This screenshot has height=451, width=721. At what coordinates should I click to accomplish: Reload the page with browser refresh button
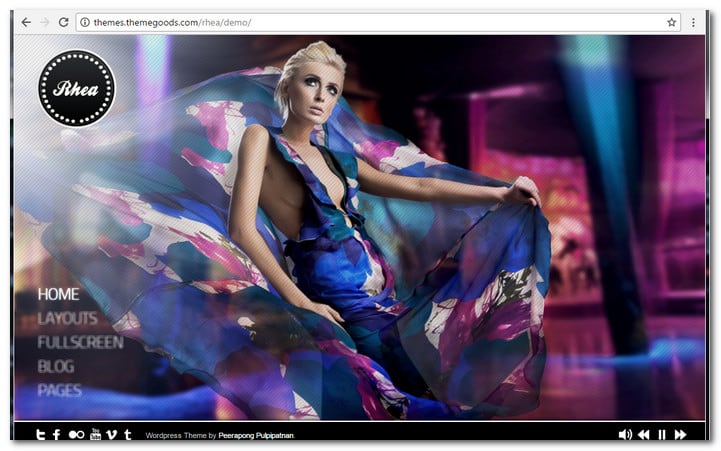[x=63, y=22]
